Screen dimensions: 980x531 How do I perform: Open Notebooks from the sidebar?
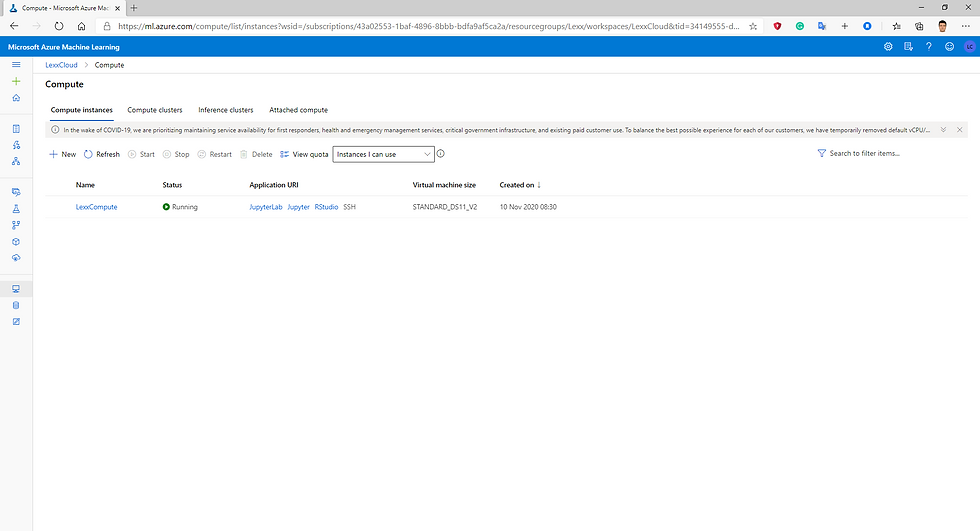point(16,129)
